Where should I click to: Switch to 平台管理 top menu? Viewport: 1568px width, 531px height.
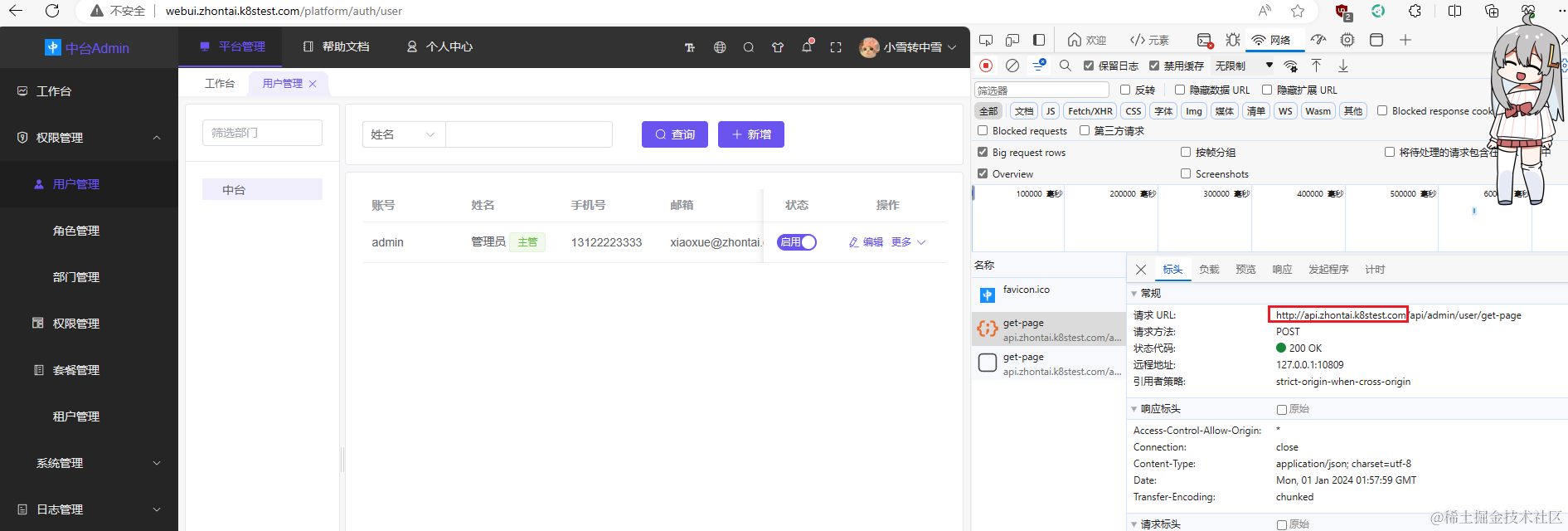coord(231,47)
